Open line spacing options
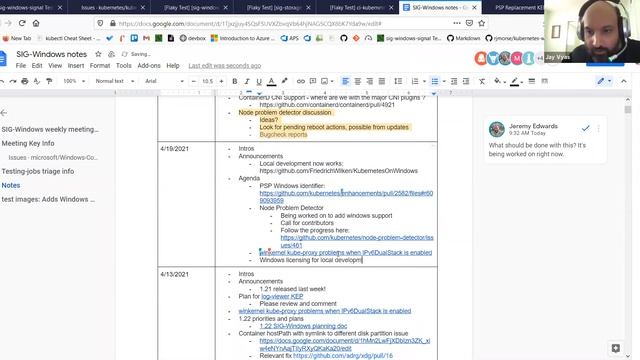 point(398,81)
